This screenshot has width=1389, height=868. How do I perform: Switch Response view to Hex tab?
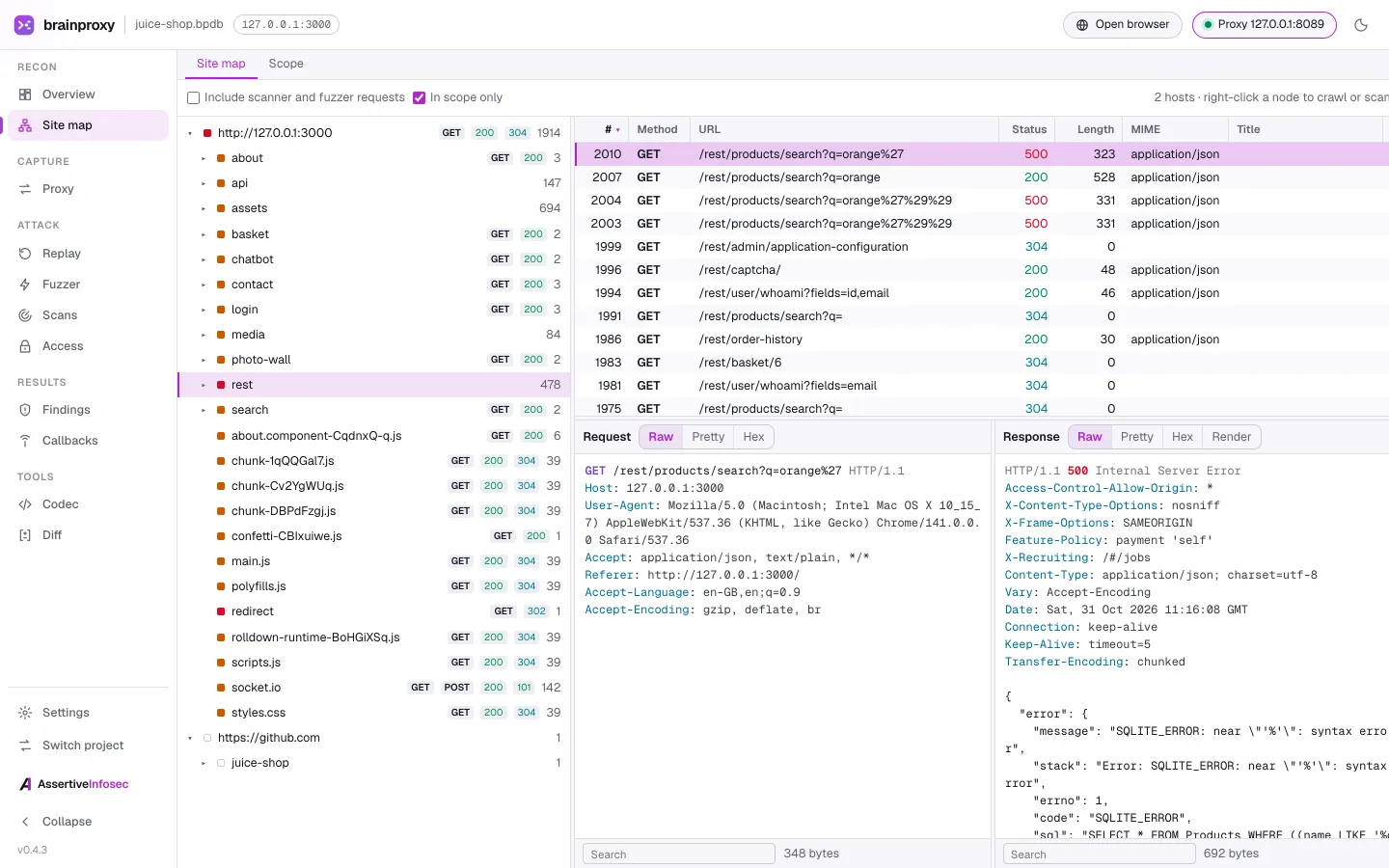pos(1182,437)
